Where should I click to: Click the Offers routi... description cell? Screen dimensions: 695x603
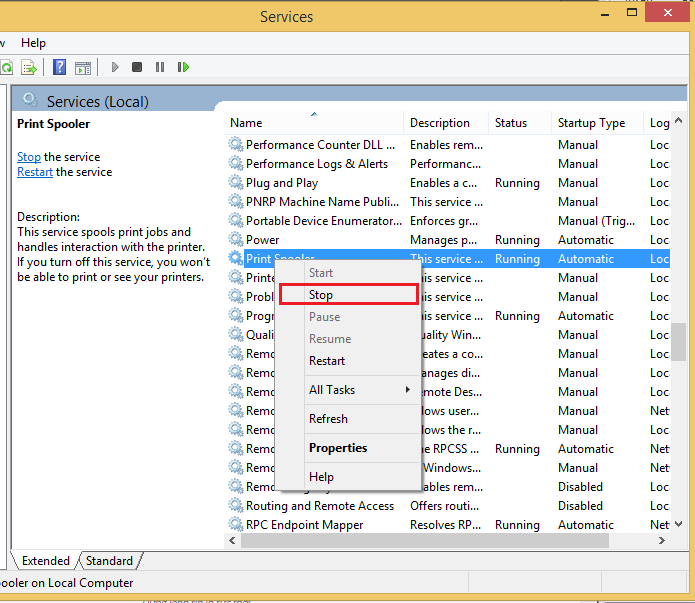(445, 506)
